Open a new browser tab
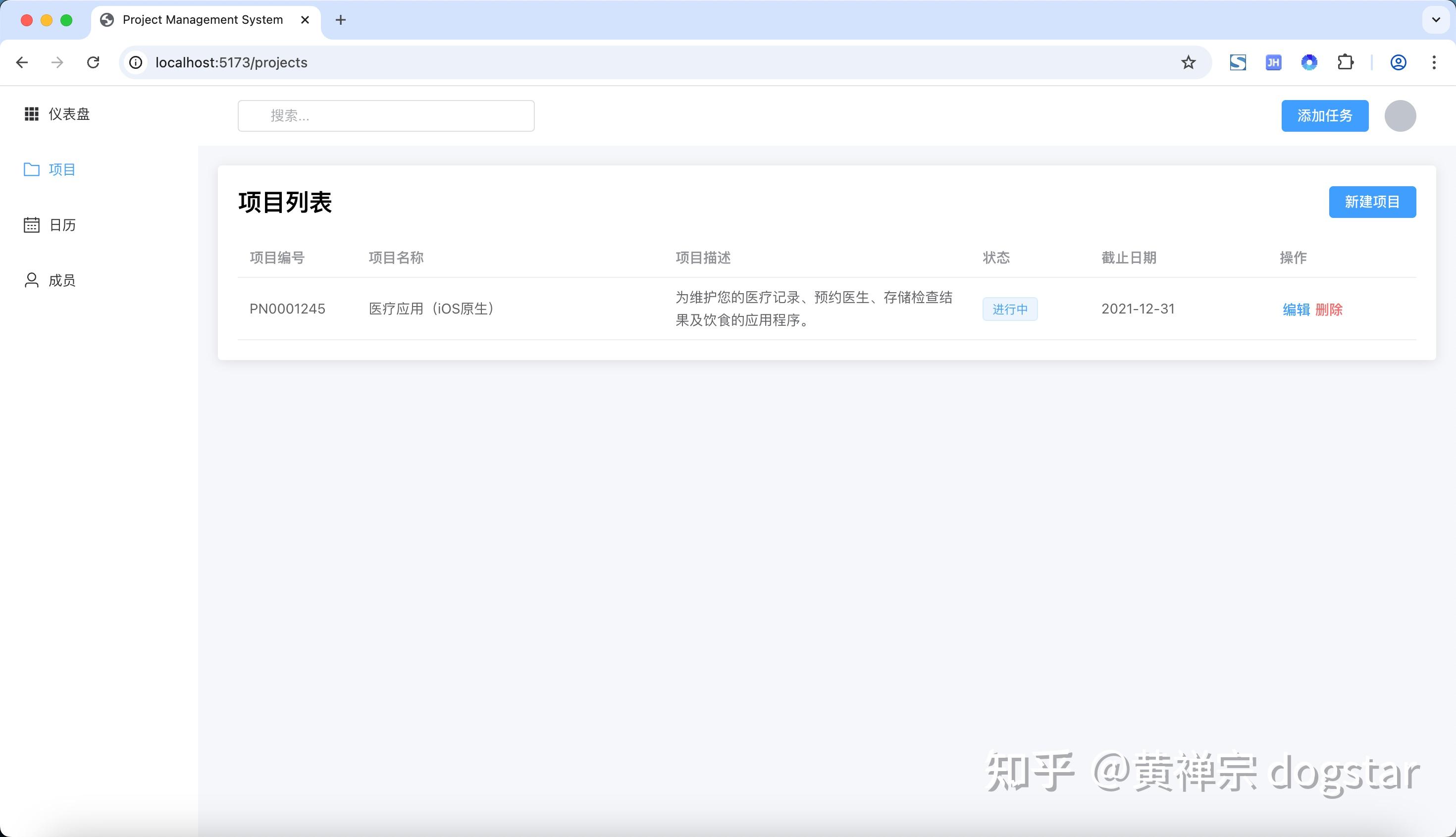 click(340, 19)
